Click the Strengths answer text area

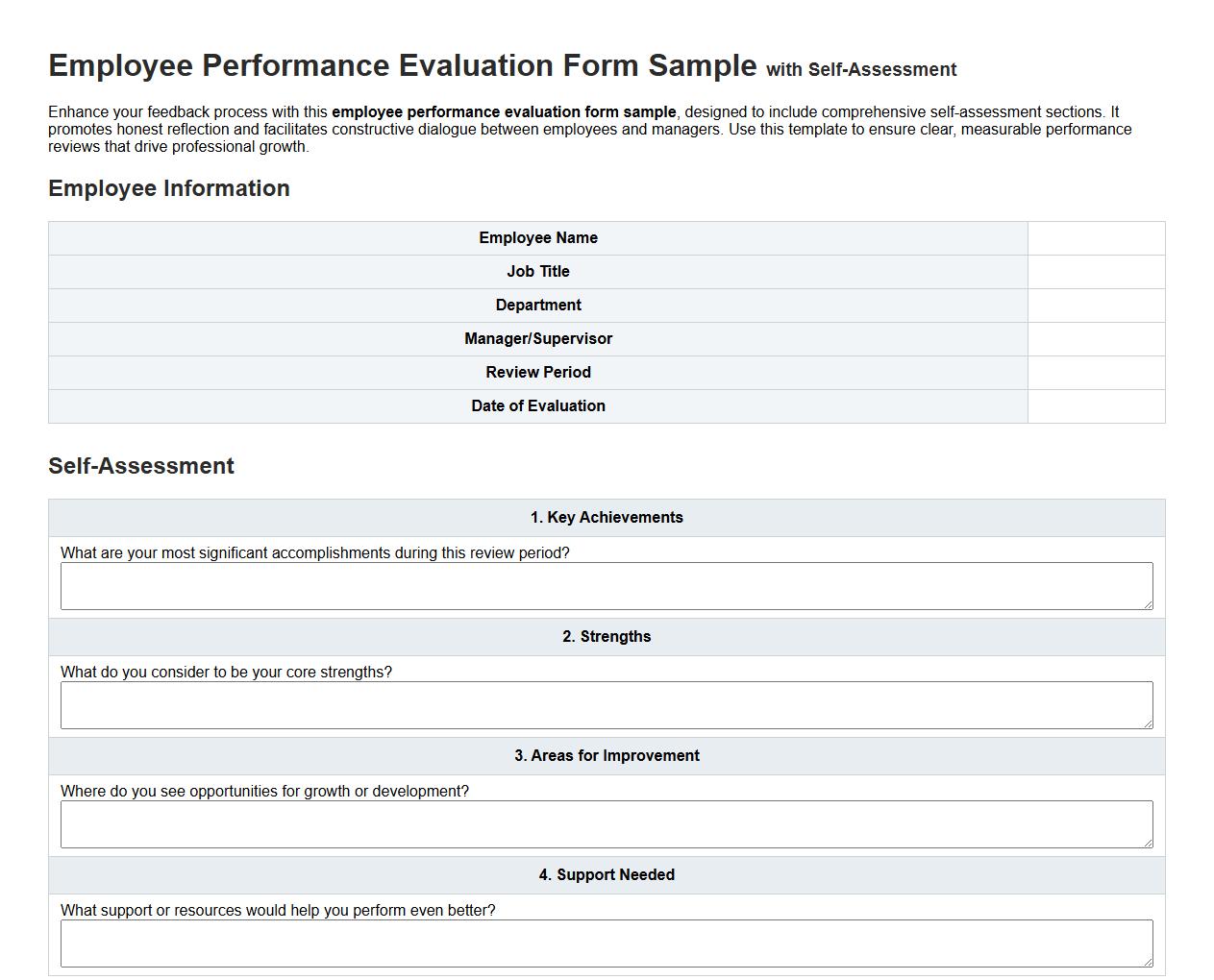pos(606,704)
